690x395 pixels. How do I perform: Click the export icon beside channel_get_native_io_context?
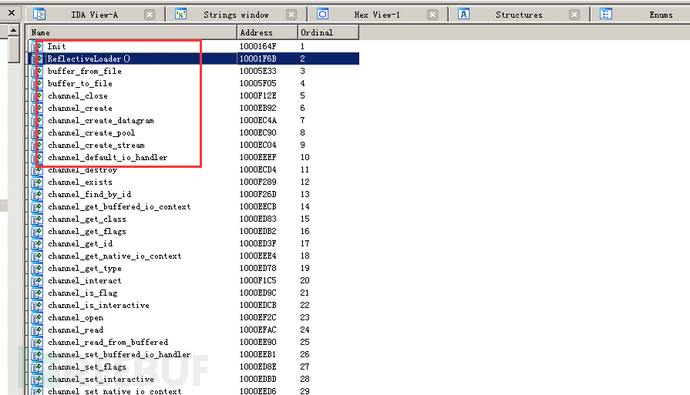[37, 256]
